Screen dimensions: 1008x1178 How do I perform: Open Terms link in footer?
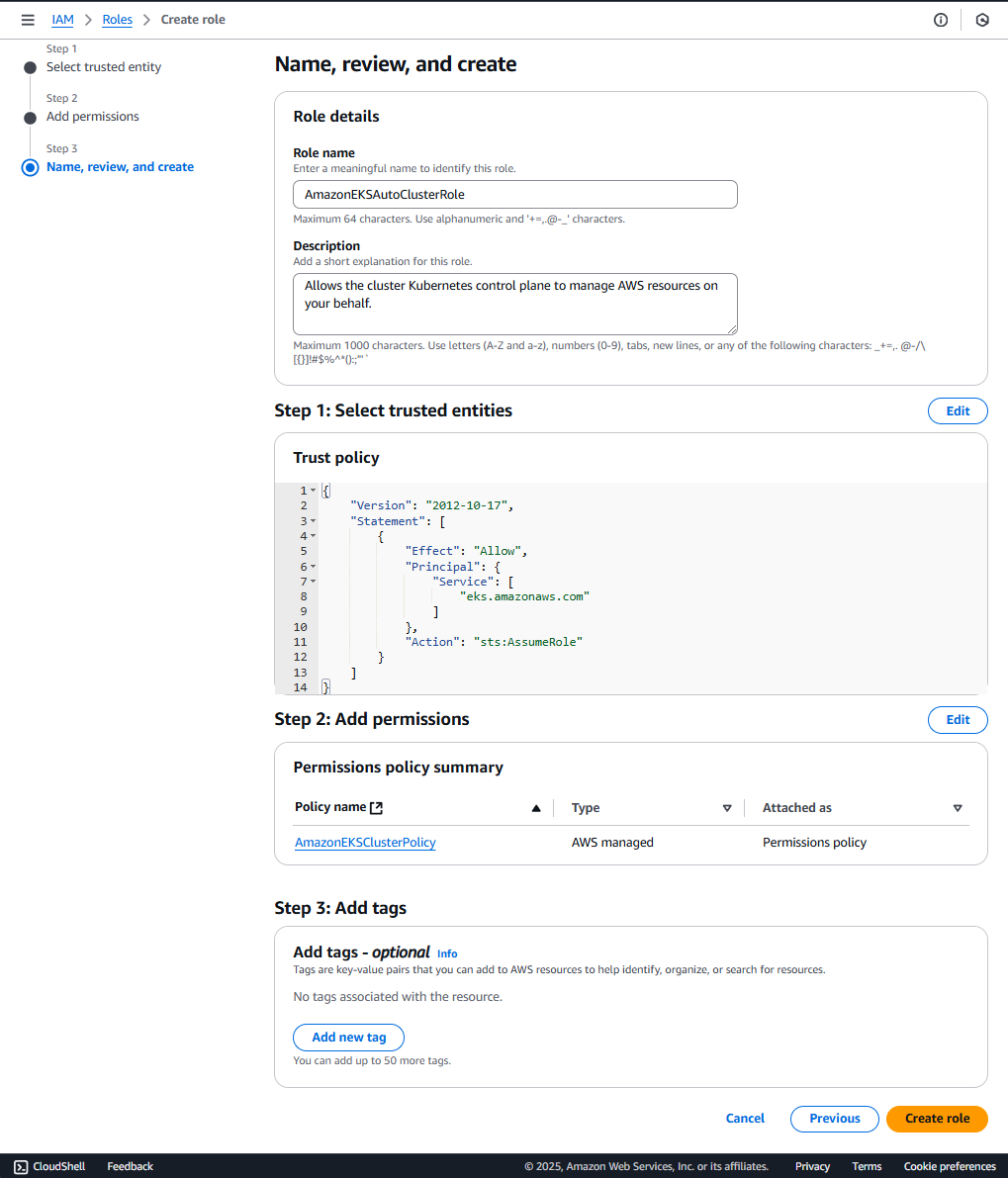tap(867, 1167)
